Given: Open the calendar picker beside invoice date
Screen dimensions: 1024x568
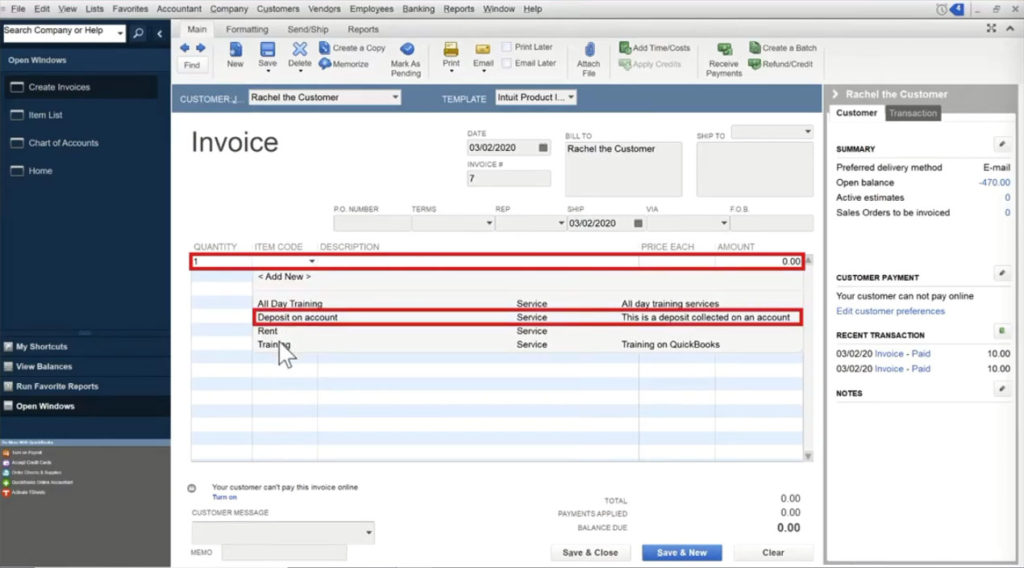Looking at the screenshot, I should 543,148.
